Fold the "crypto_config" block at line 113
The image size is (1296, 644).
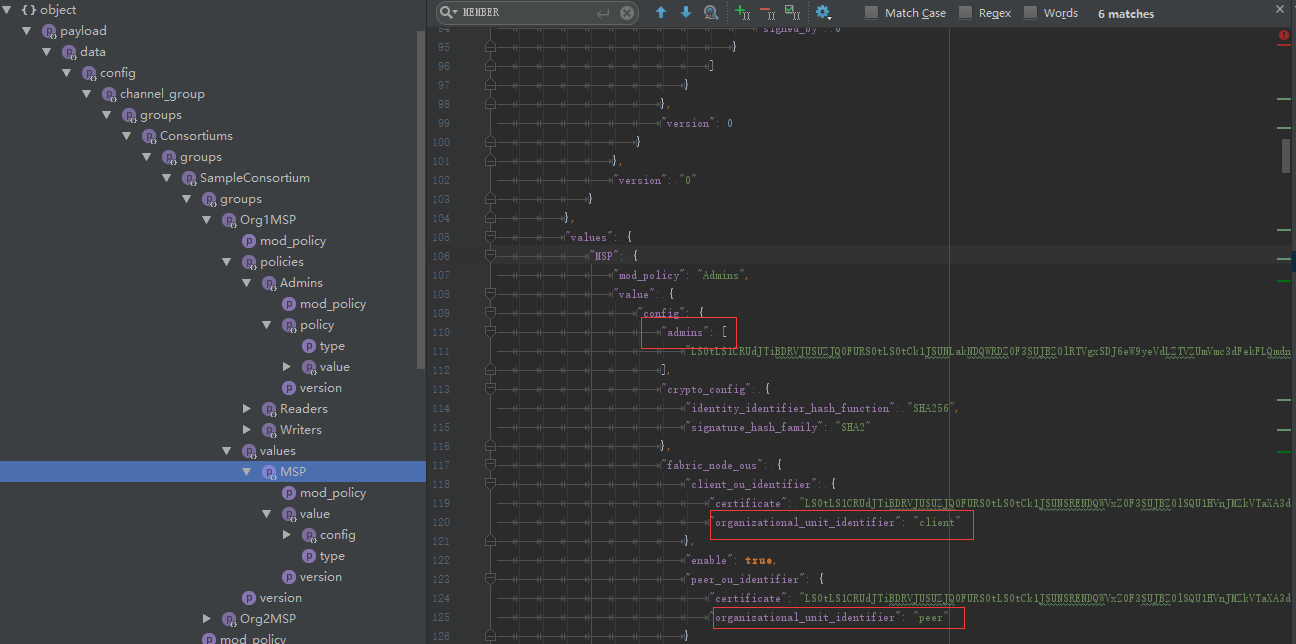tap(490, 389)
